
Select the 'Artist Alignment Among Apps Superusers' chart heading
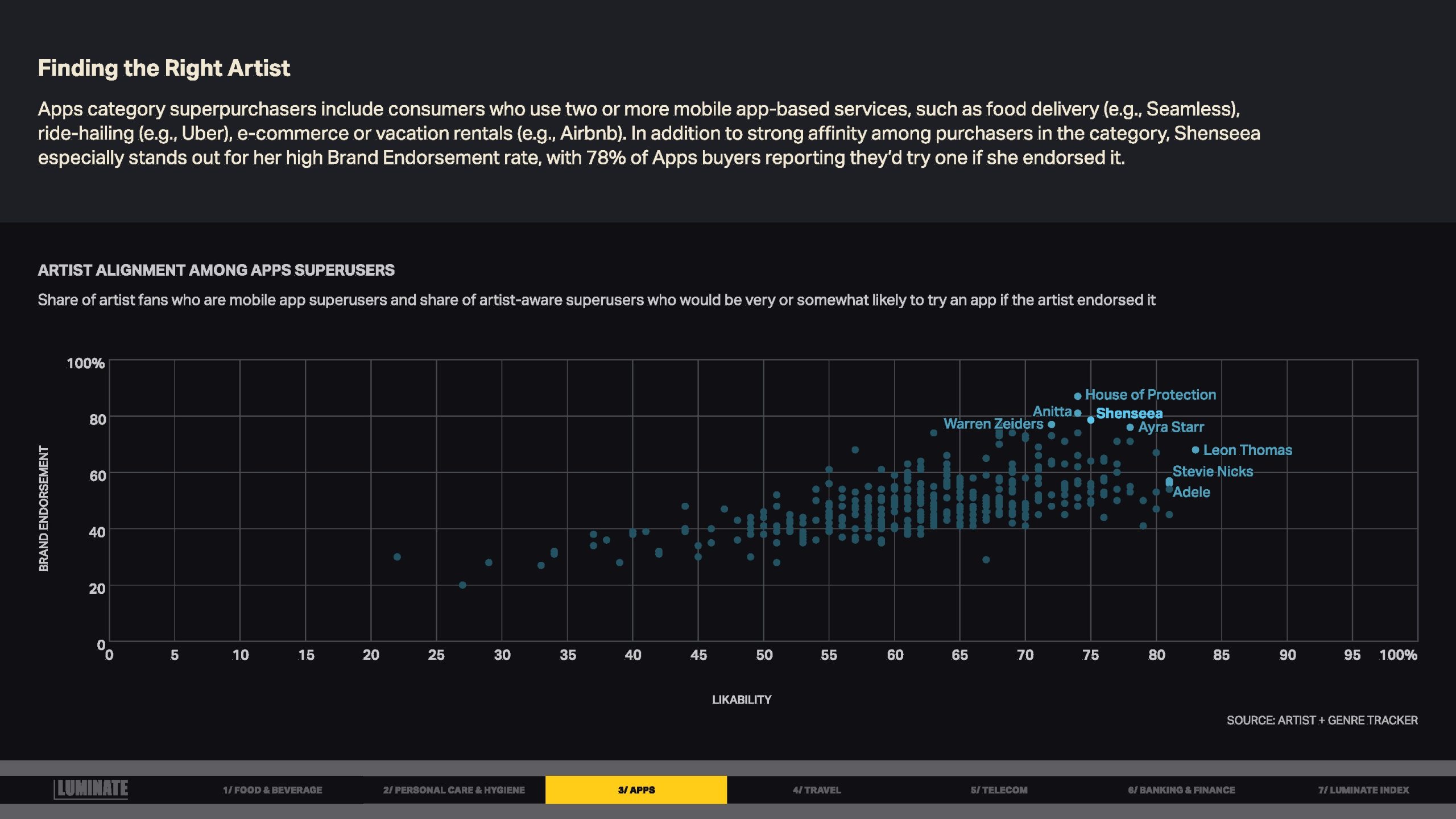point(216,270)
